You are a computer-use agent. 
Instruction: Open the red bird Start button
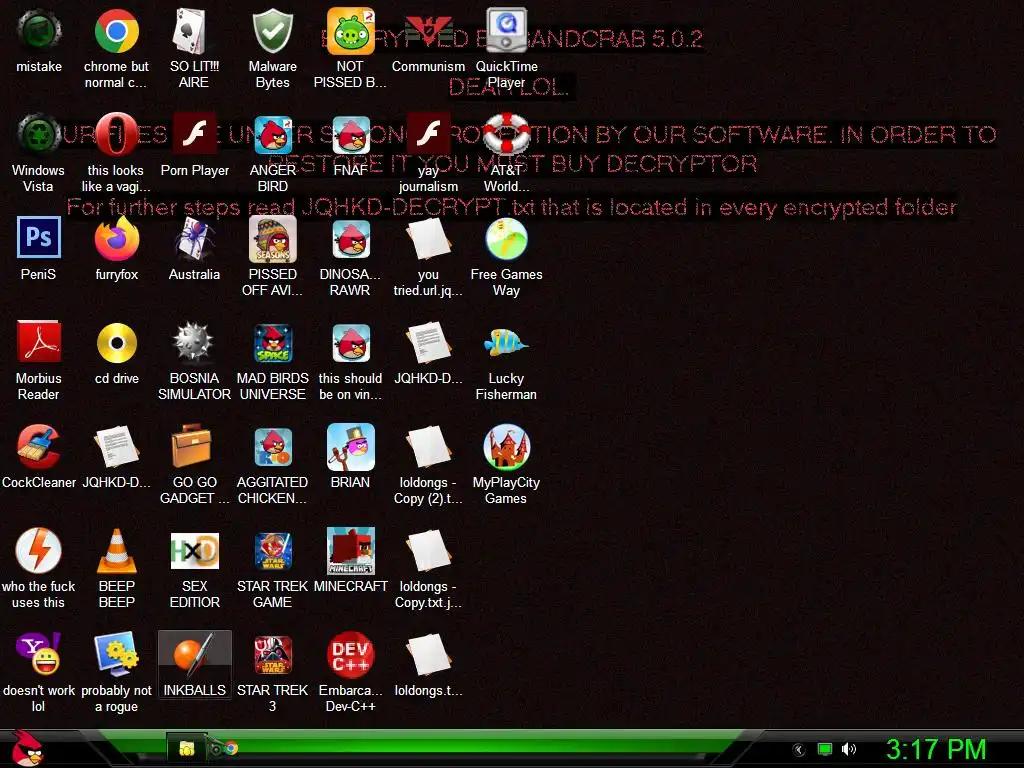coord(27,748)
